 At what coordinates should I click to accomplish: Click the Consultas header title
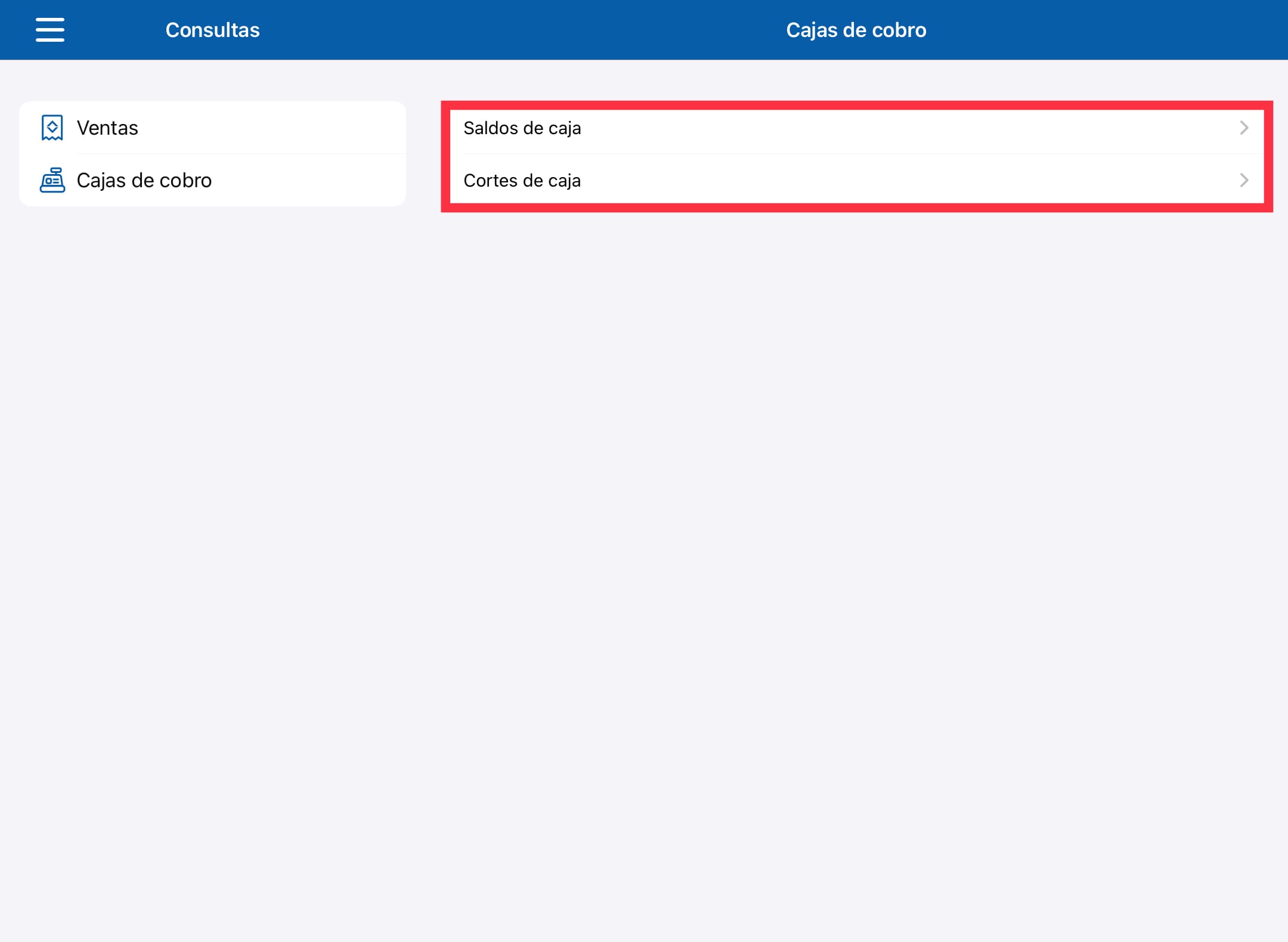212,30
